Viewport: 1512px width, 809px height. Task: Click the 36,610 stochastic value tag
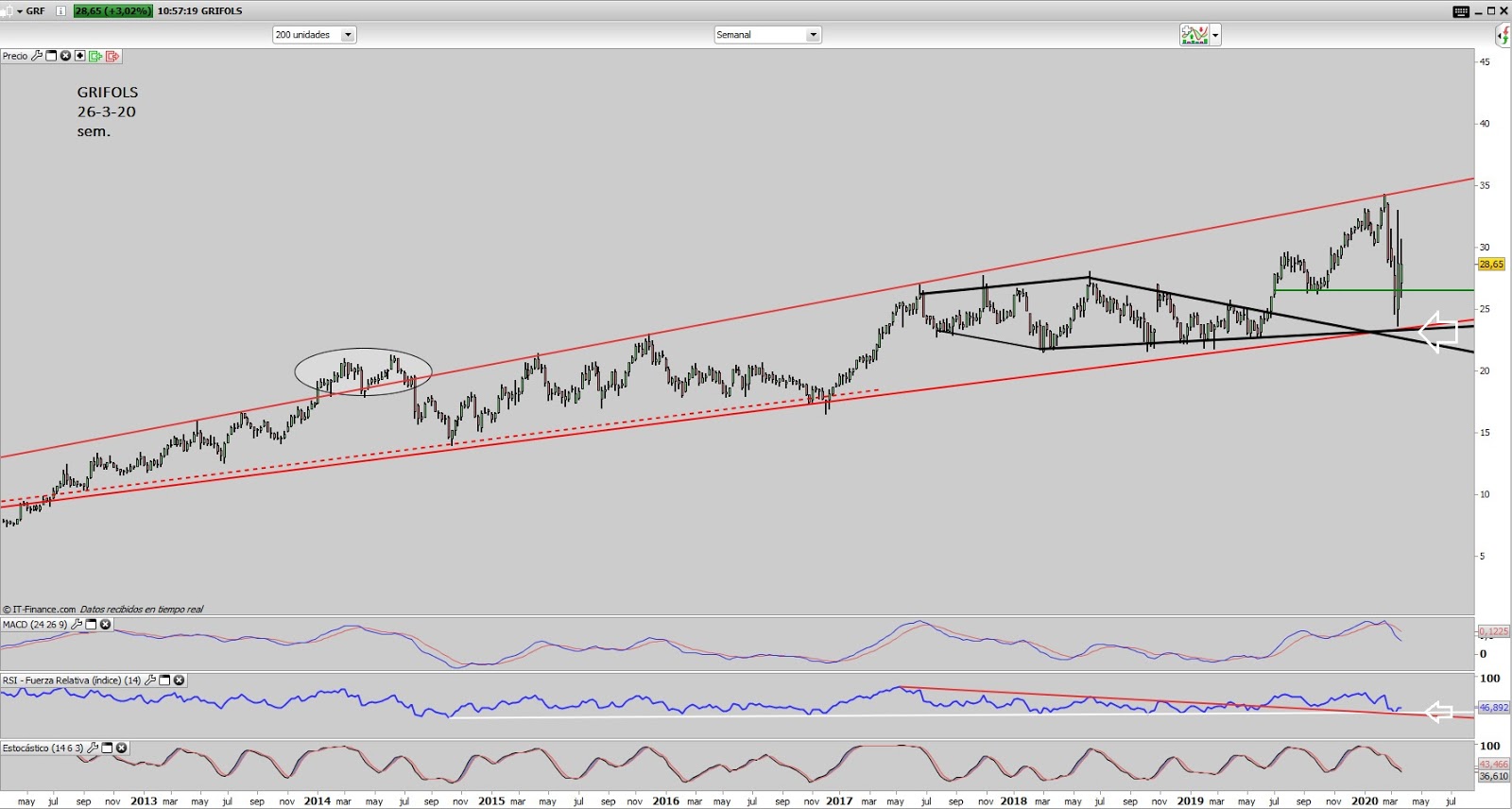point(1493,776)
